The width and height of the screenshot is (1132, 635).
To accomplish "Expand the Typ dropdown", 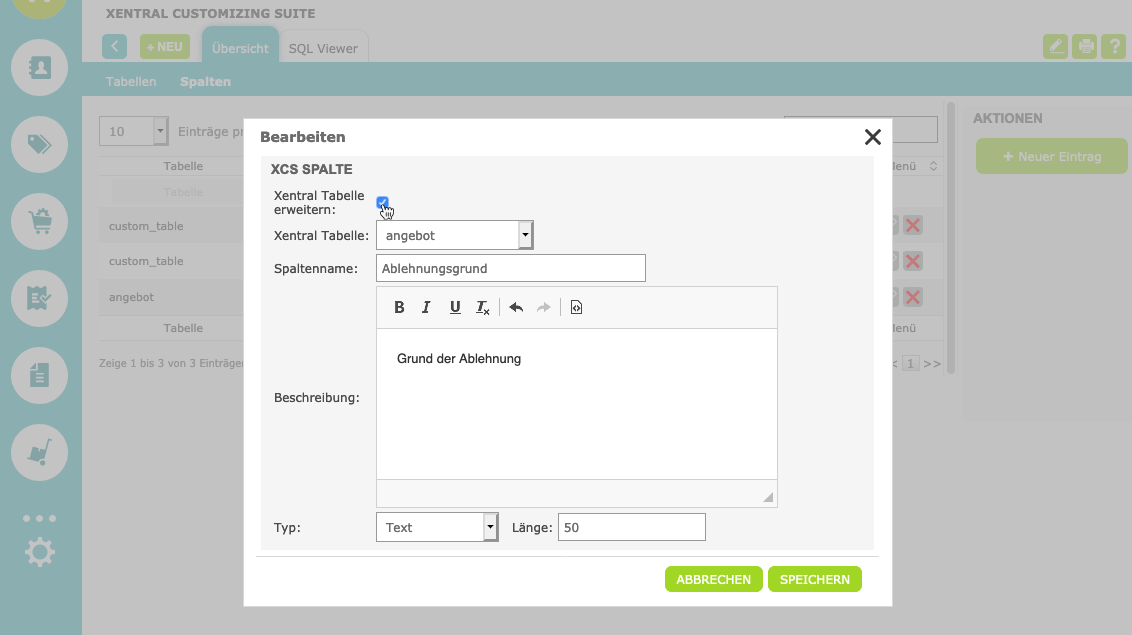I will [436, 527].
